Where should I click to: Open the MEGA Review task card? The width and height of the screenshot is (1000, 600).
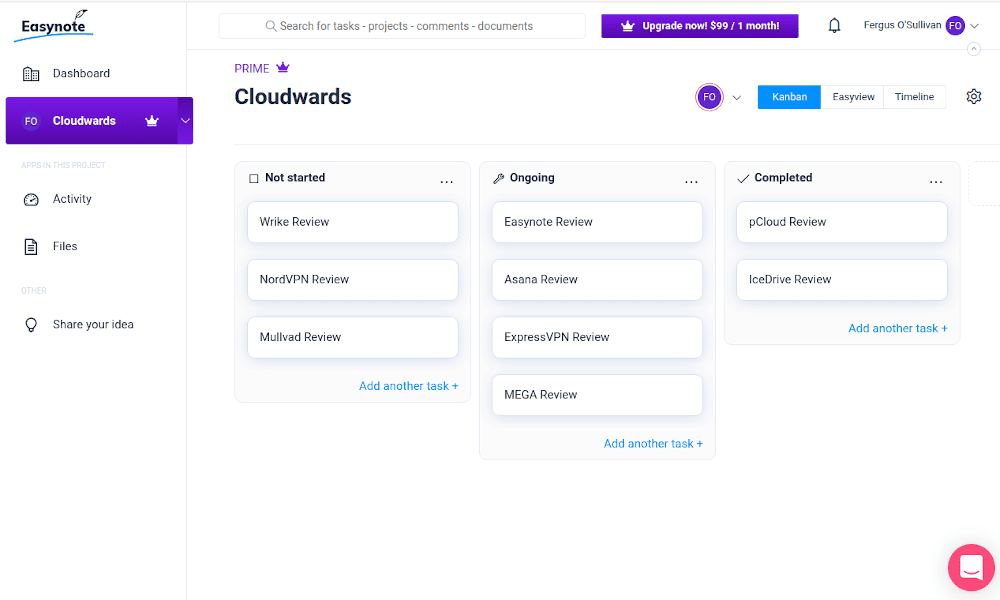point(597,395)
